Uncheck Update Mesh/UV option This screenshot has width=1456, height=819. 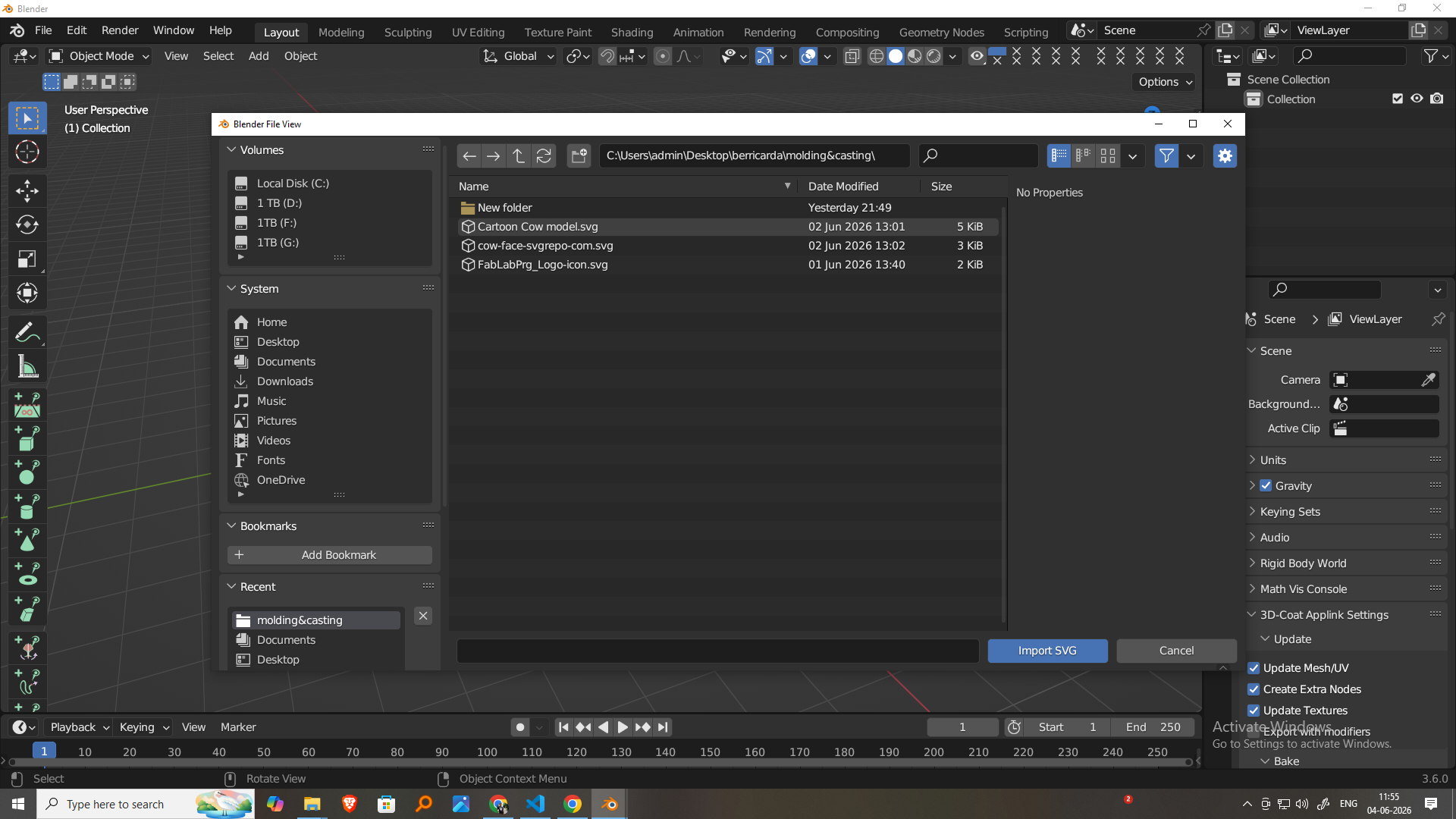pyautogui.click(x=1254, y=668)
